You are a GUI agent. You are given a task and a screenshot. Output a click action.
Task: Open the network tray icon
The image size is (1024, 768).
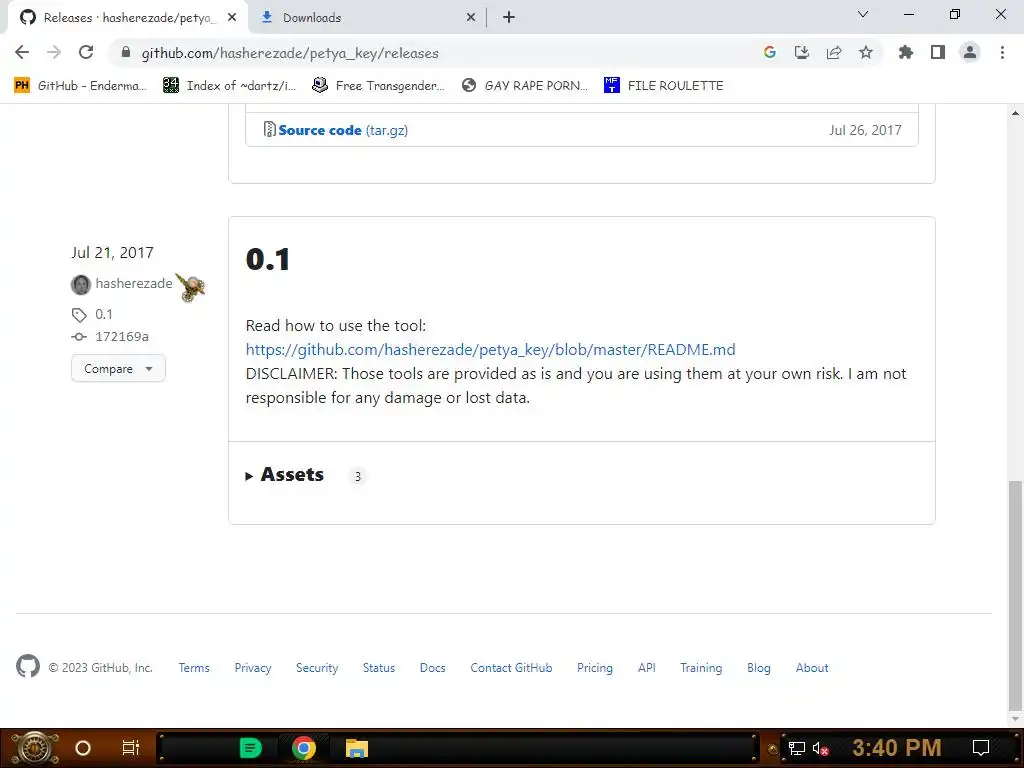796,748
